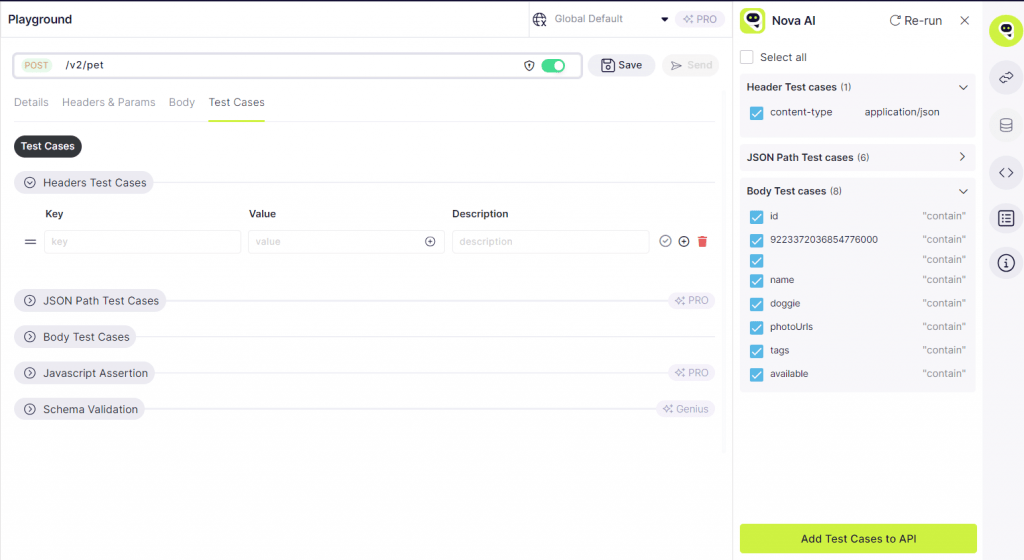
Task: Open the Nova AI robot icon in sidebar
Action: pyautogui.click(x=1005, y=32)
